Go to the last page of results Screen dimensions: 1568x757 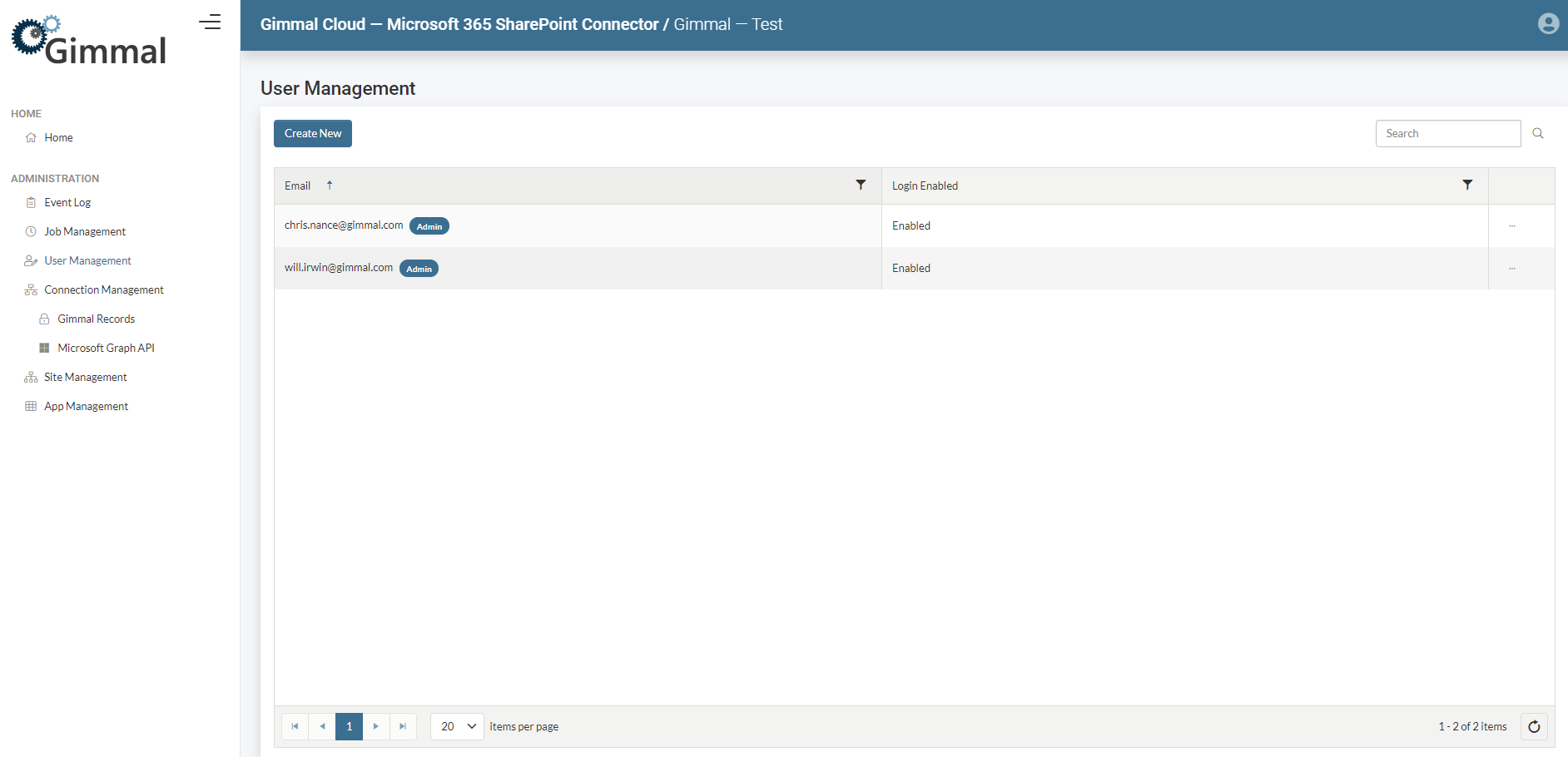click(x=403, y=726)
